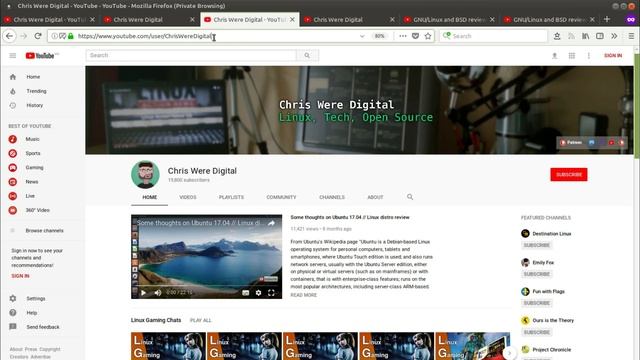
Task: Toggle subtitles on featured video
Action: (246, 293)
